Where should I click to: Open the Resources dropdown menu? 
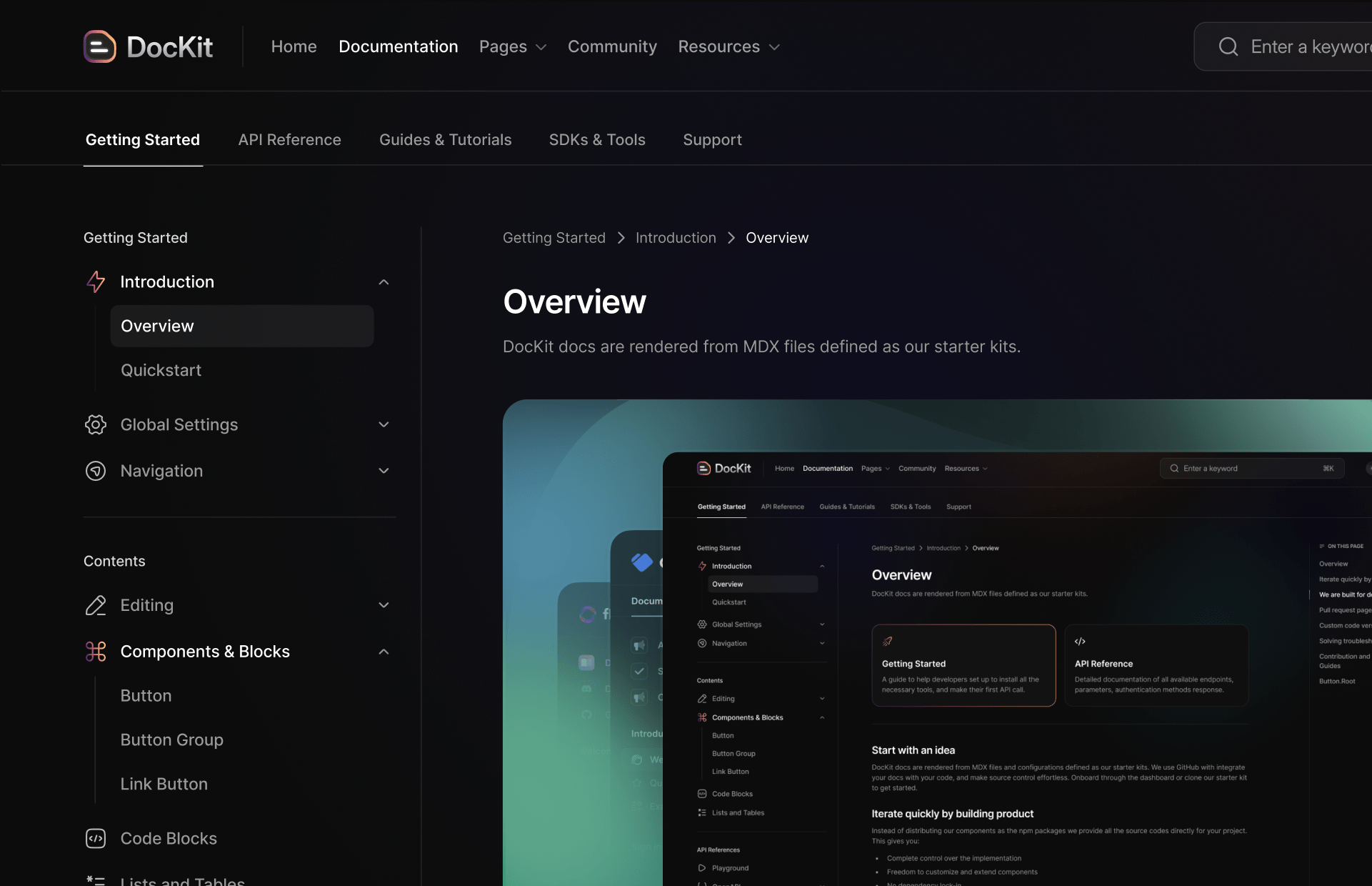[x=728, y=46]
